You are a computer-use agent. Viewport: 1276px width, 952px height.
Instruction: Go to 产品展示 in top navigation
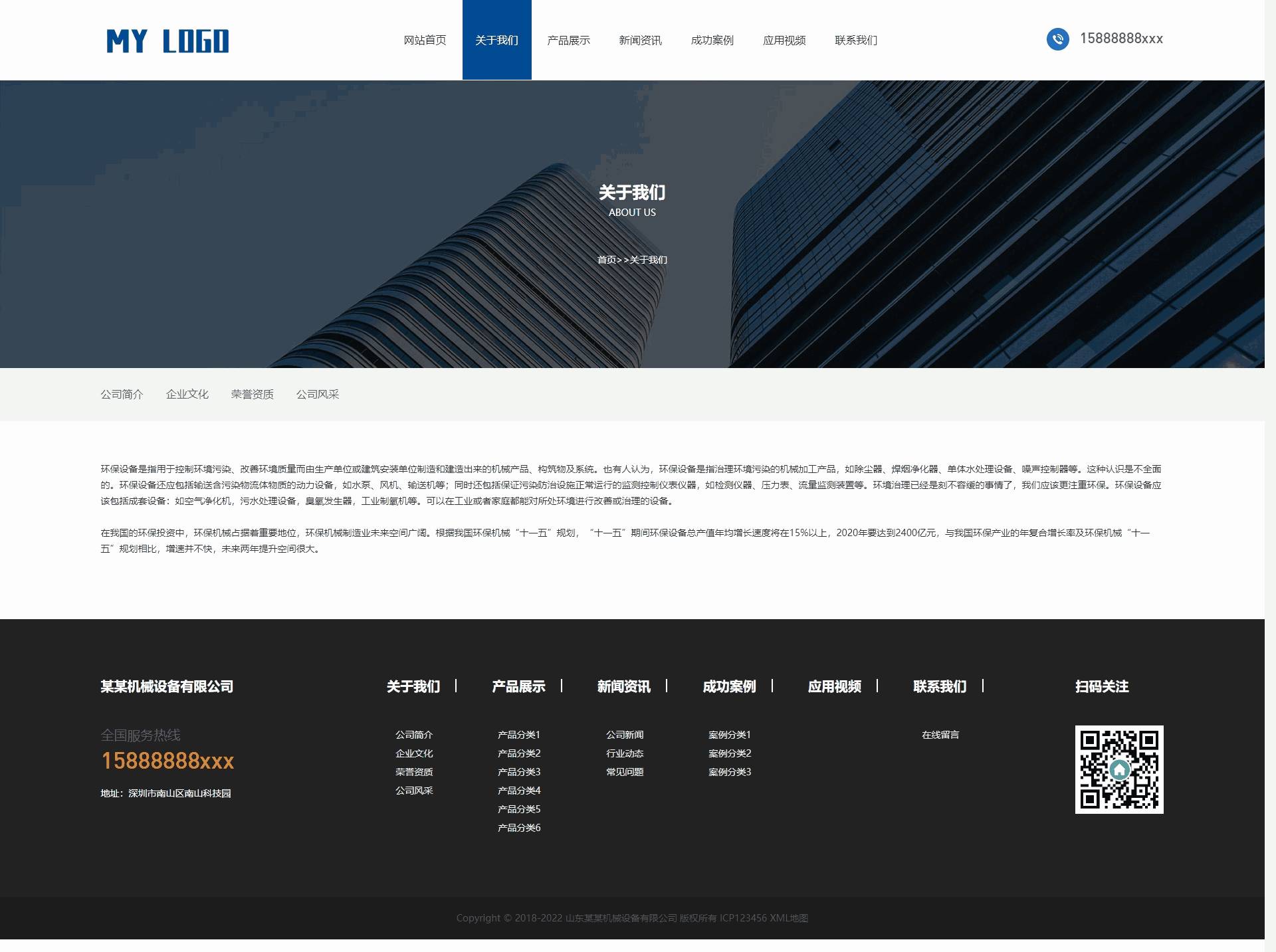[568, 41]
